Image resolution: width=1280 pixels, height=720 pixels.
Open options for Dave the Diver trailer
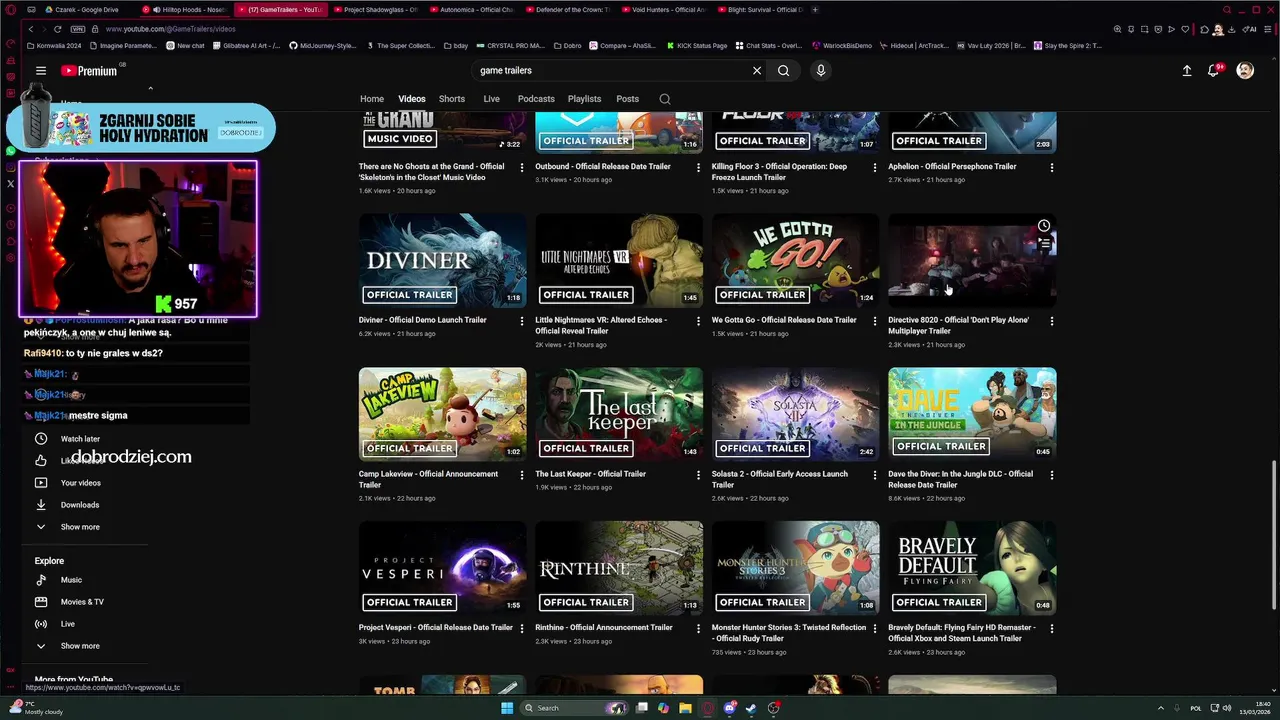point(1051,475)
